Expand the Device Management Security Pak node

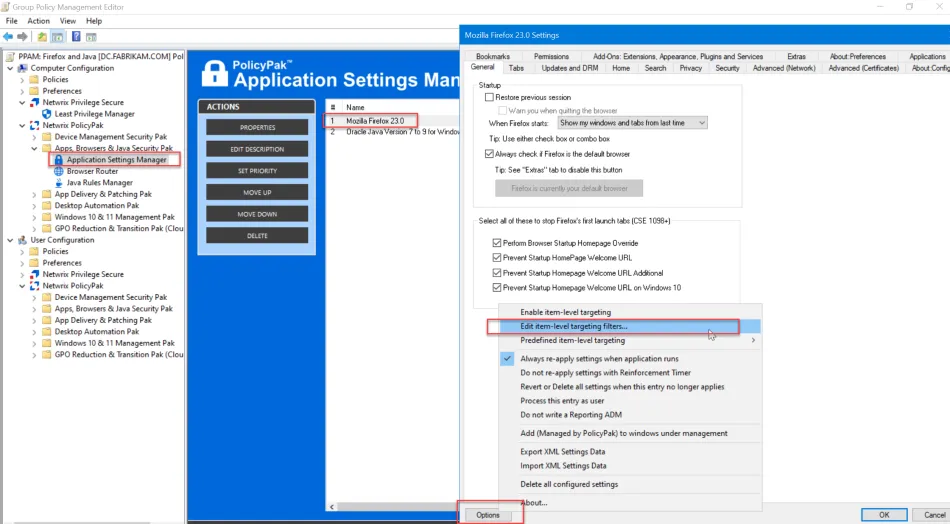[x=34, y=137]
